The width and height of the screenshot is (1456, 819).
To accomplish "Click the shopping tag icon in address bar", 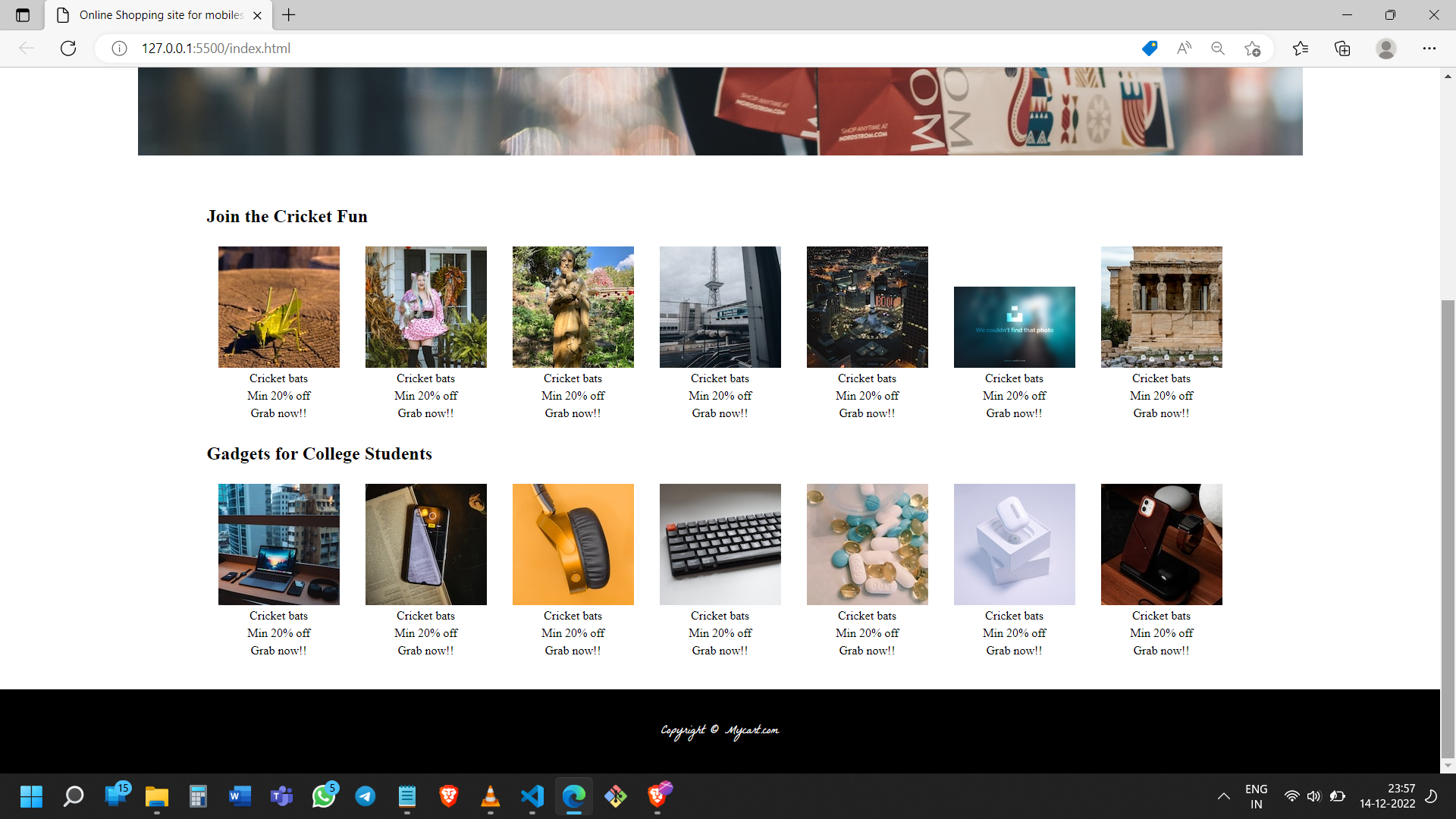I will [x=1149, y=48].
